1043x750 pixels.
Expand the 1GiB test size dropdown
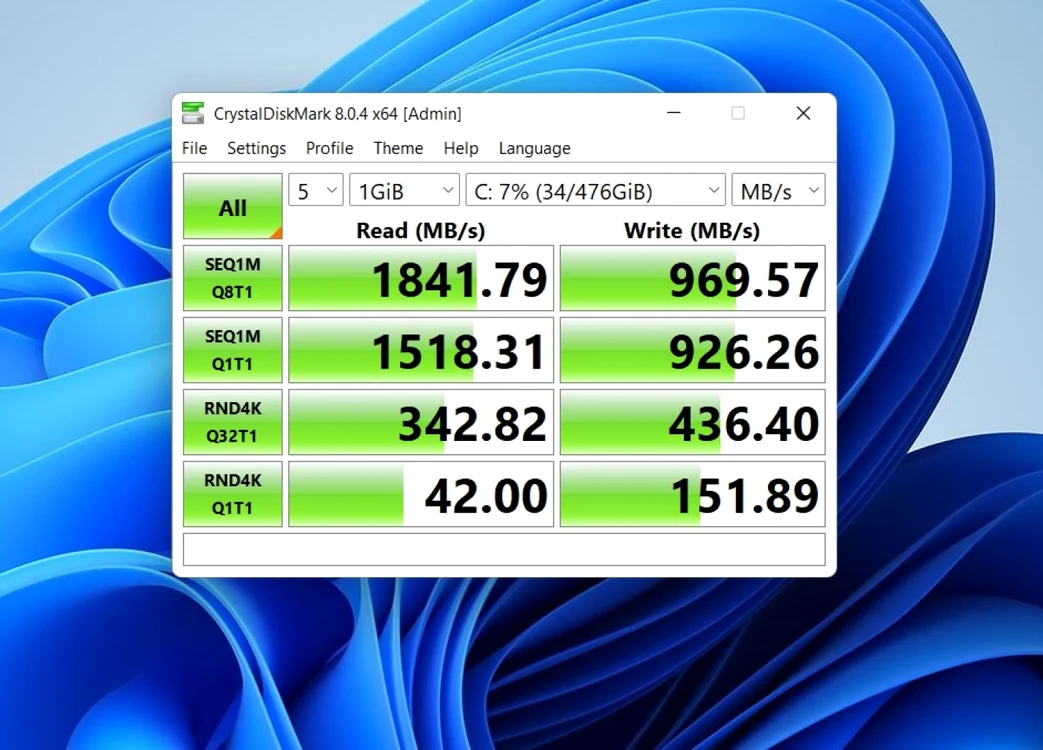404,190
